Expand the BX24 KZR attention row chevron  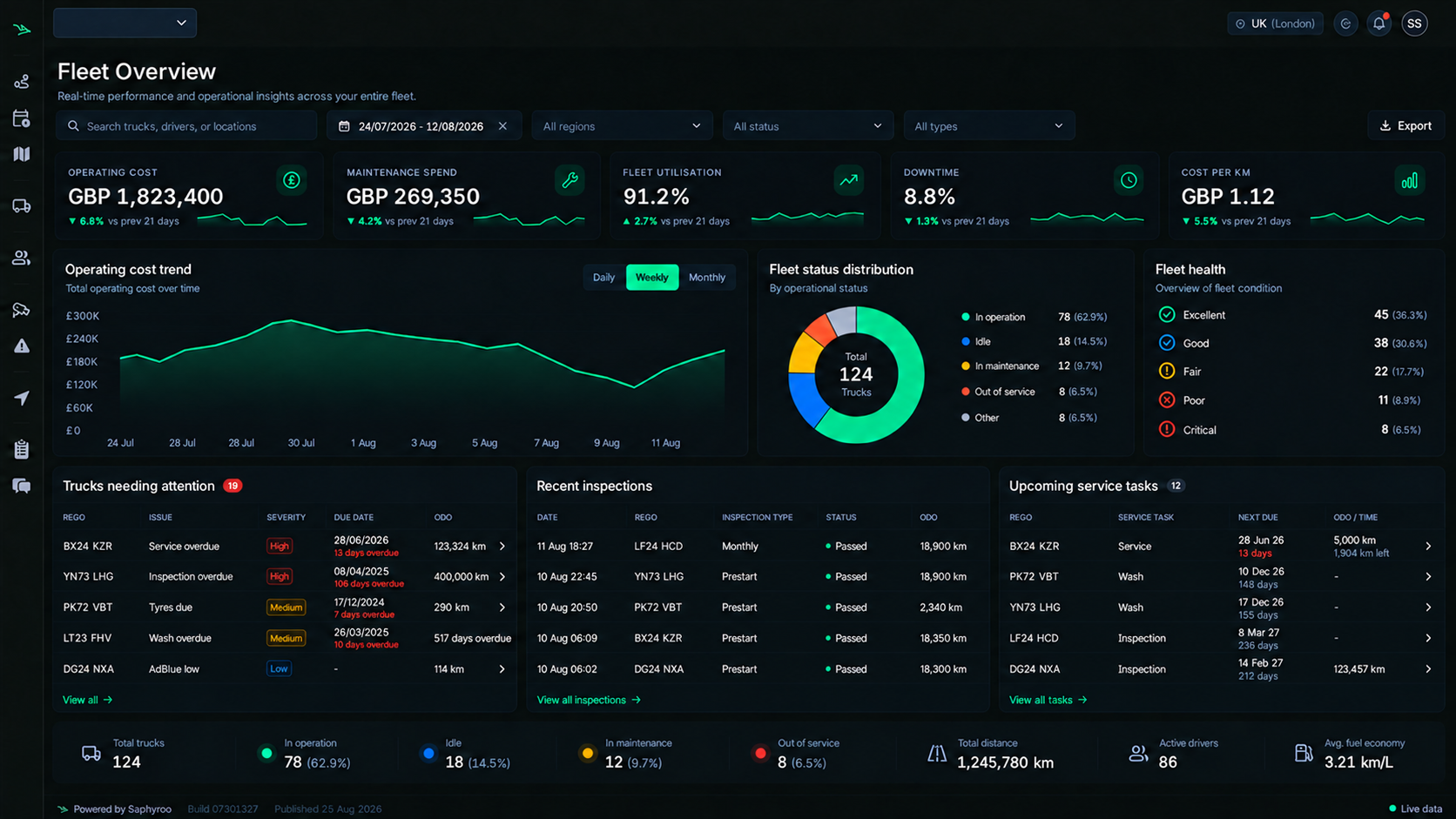pyautogui.click(x=502, y=547)
